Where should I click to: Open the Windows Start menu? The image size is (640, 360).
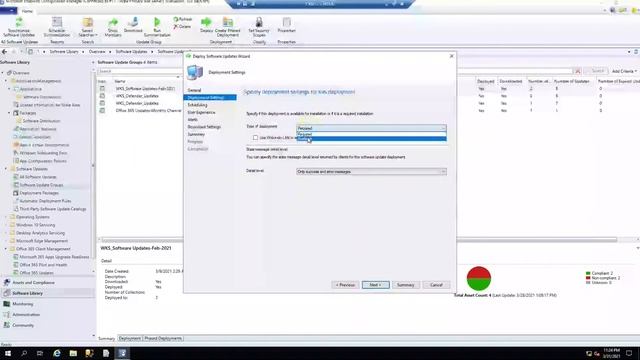point(8,353)
